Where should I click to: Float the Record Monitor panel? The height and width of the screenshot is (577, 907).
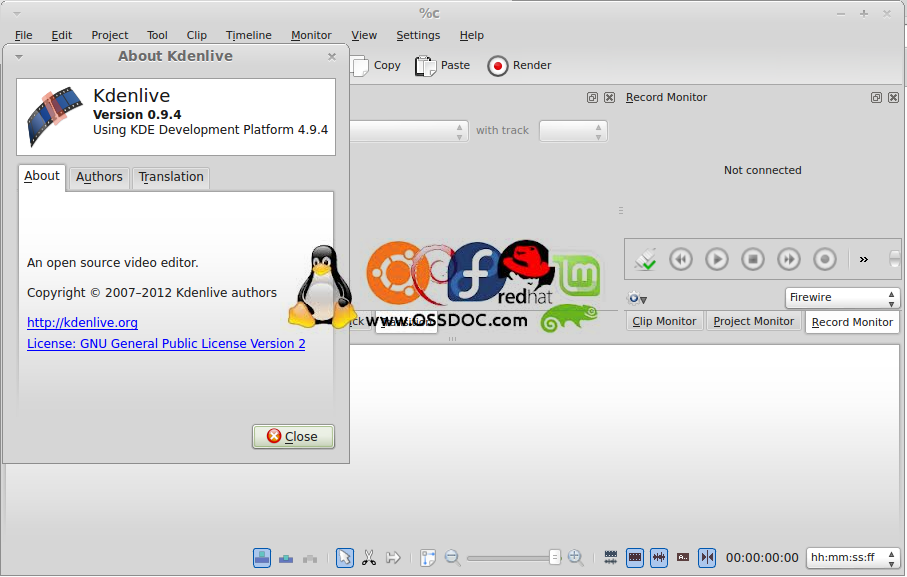876,98
